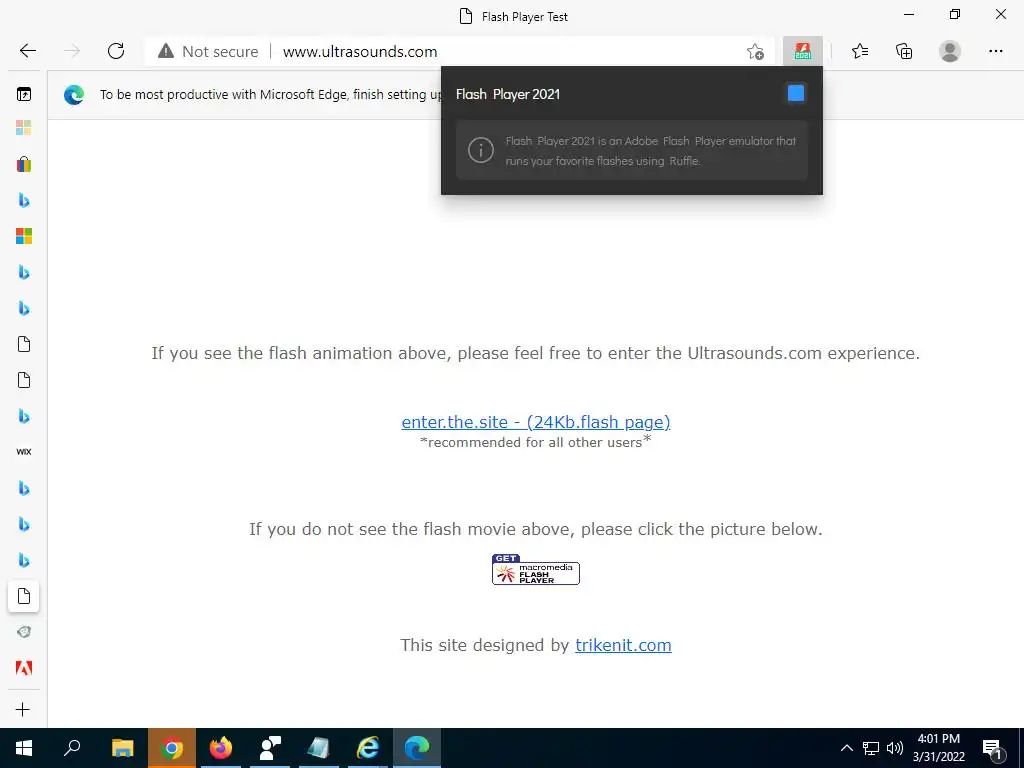Click the Flash Player 2021 popup title
1024x768 pixels.
point(507,94)
